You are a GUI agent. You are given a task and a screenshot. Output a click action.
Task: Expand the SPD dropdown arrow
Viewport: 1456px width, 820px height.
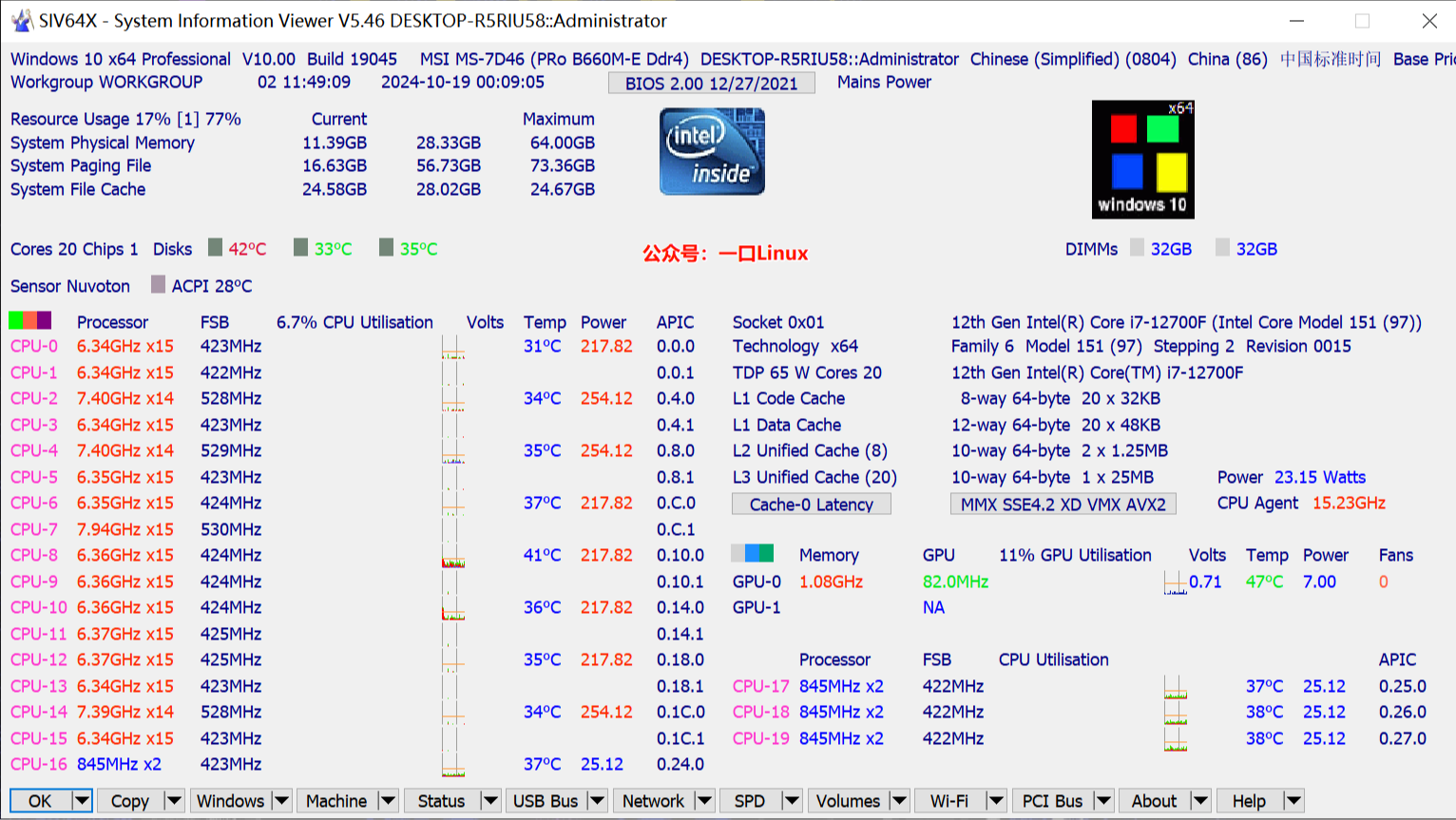coord(791,801)
